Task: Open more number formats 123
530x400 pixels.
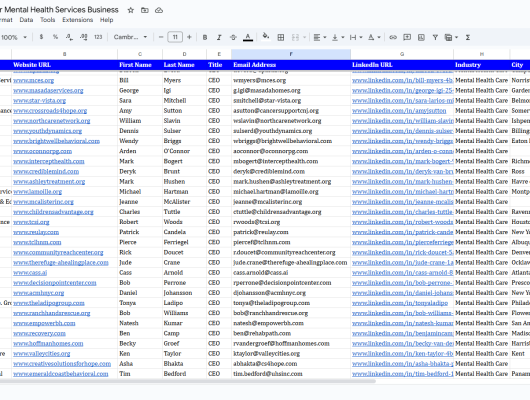Action: pos(98,37)
